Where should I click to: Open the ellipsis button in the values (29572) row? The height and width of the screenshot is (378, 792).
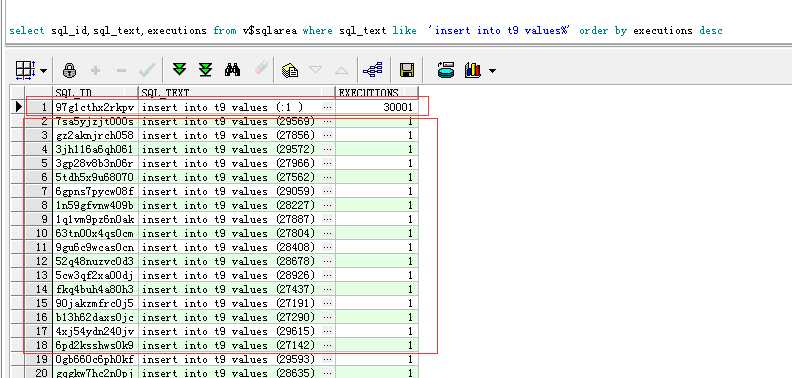point(328,150)
